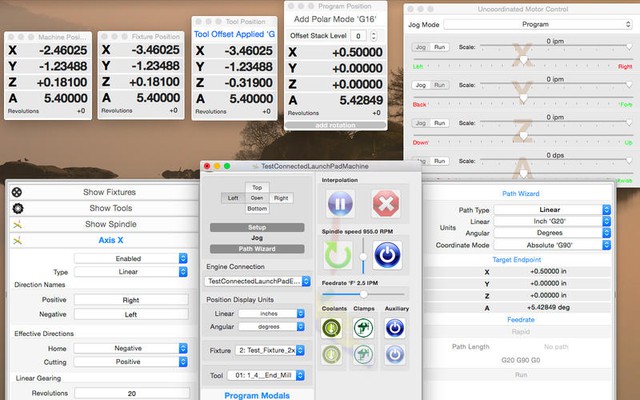Activate the top Coolants icon

point(332,327)
